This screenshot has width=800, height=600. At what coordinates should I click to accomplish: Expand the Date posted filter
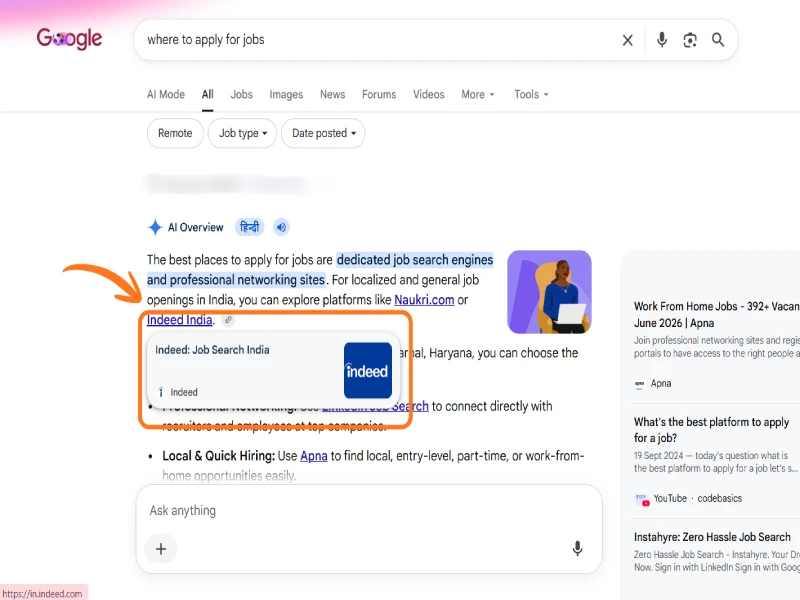click(x=323, y=133)
